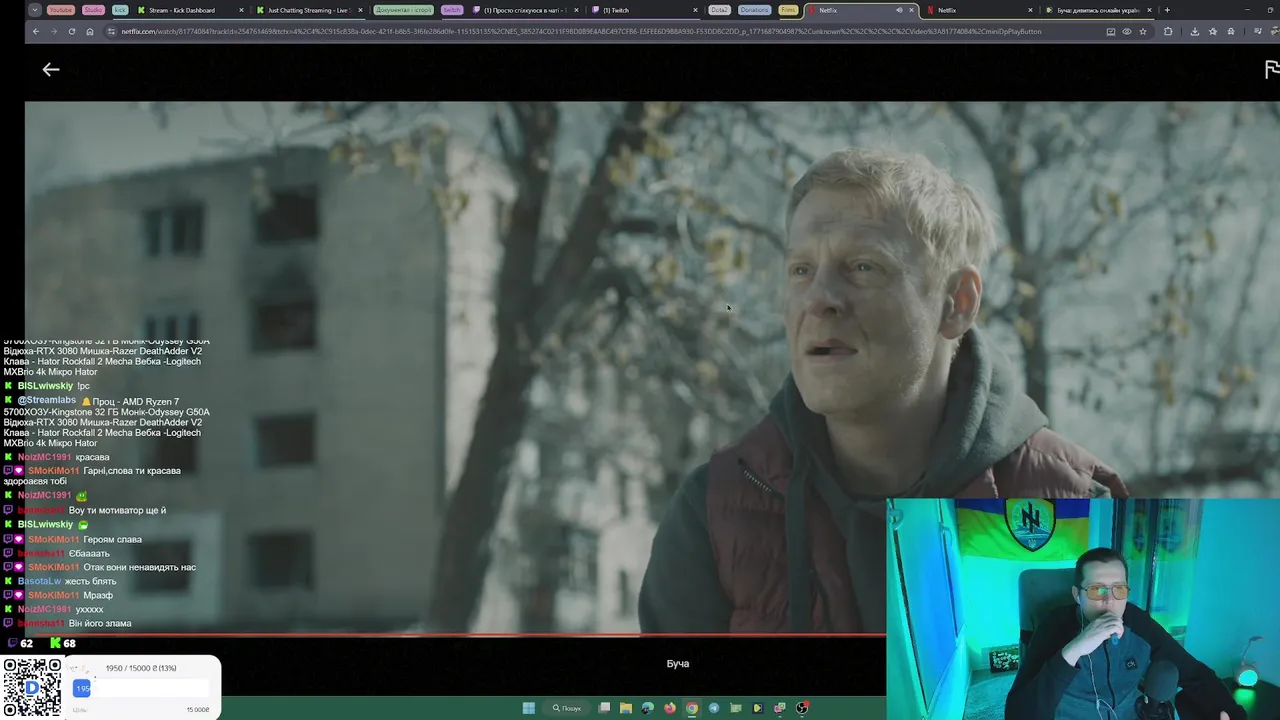
Task: Switch to the second Netflix tab
Action: (980, 10)
